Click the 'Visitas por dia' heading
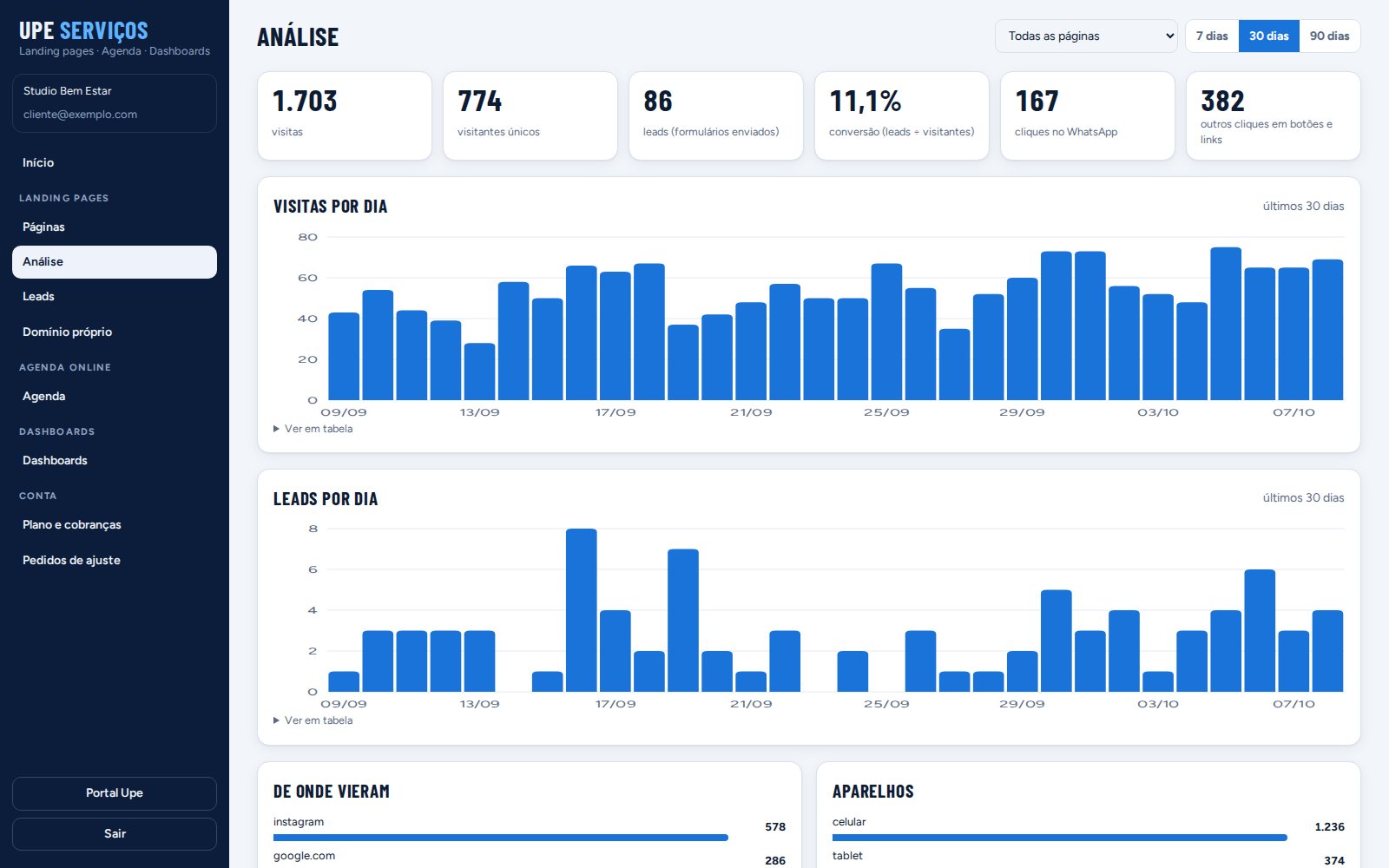Viewport: 1389px width, 868px height. pyautogui.click(x=331, y=207)
